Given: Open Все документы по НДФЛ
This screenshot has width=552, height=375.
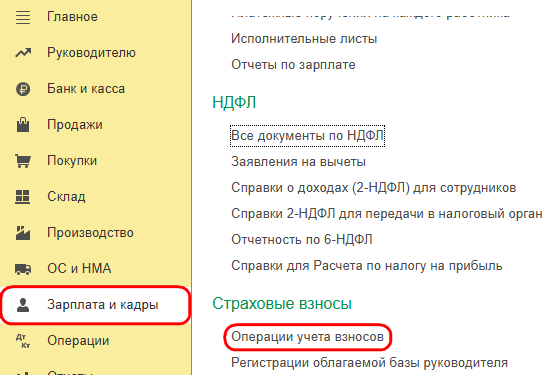Looking at the screenshot, I should (x=307, y=136).
